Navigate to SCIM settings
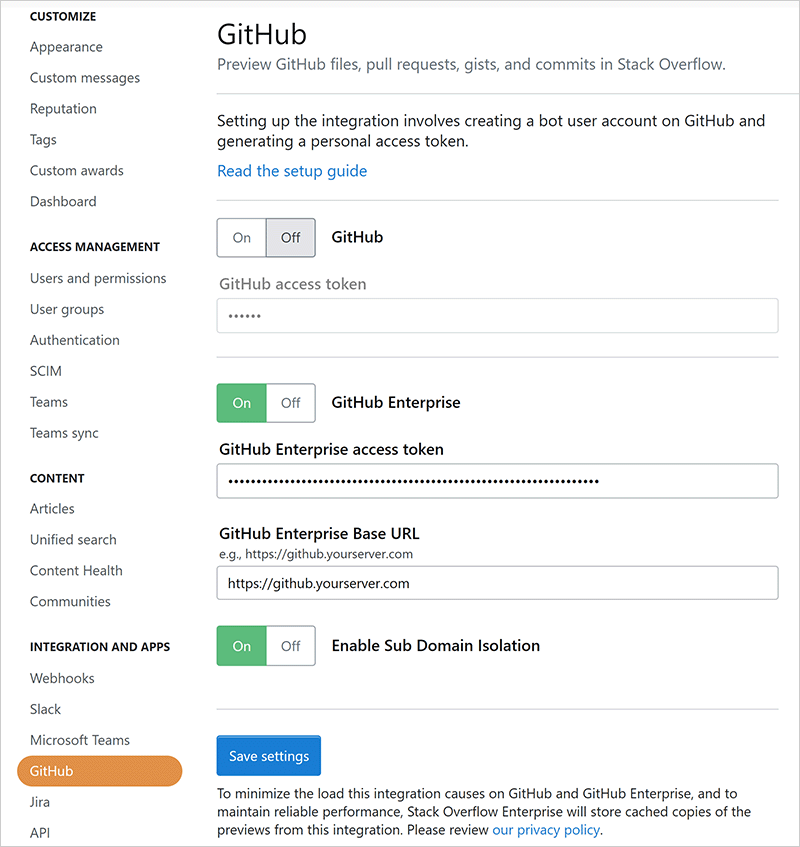 [46, 371]
